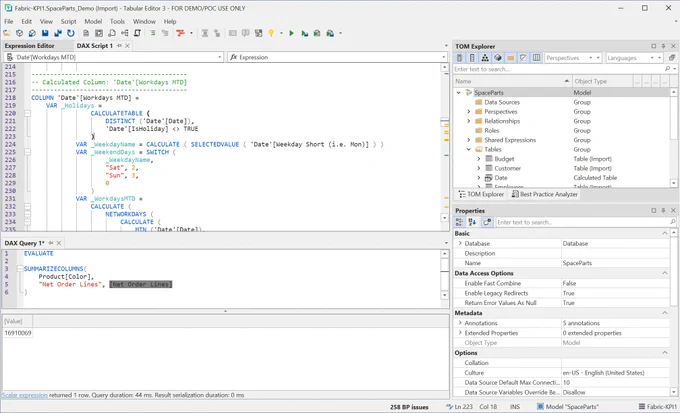Pin the TOM Explorer panel with auto-hide icon
This screenshot has width=680, height=413.
tap(663, 46)
